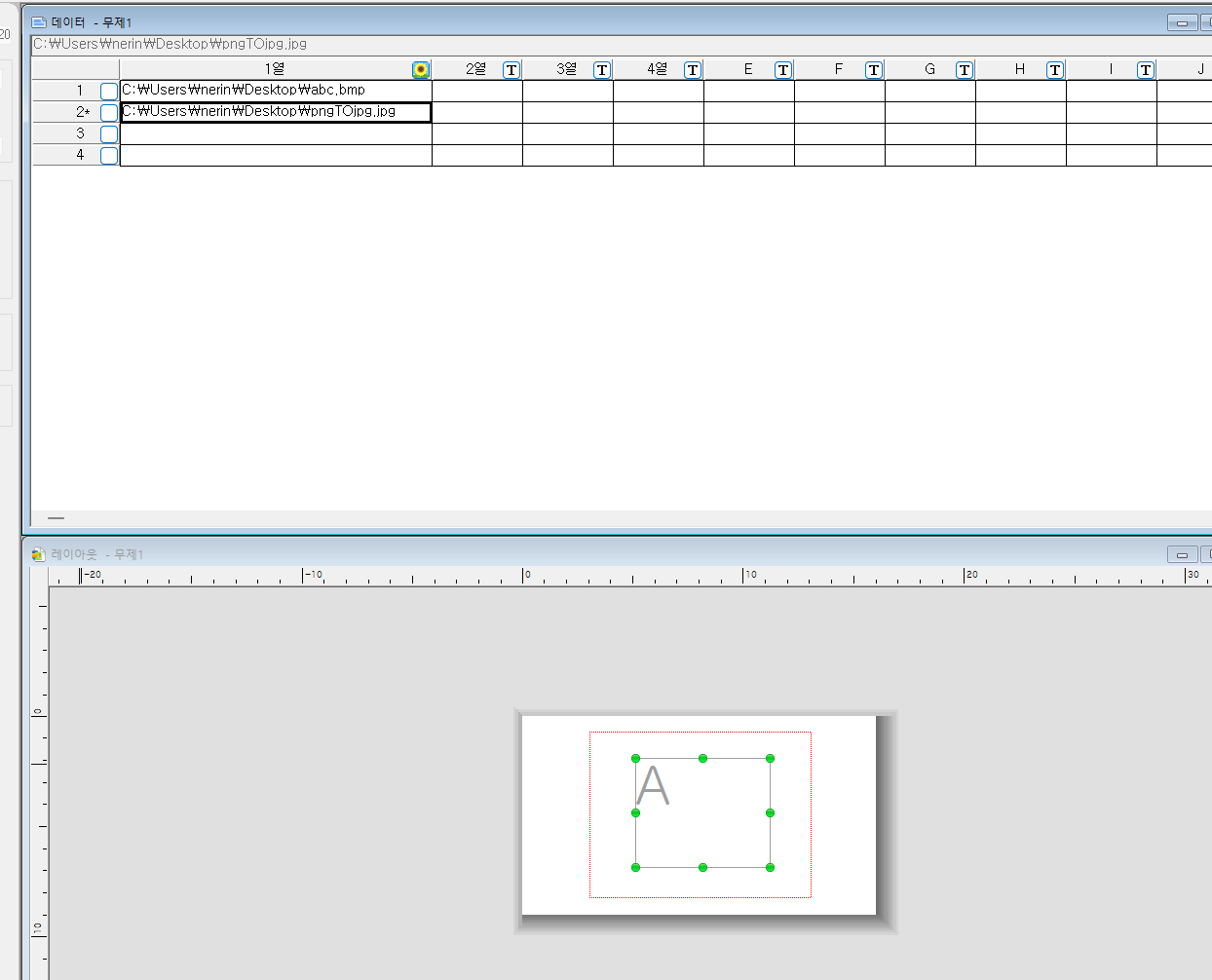The image size is (1212, 980).
Task: Minimize the 레이아웃 window
Action: pos(1183,554)
